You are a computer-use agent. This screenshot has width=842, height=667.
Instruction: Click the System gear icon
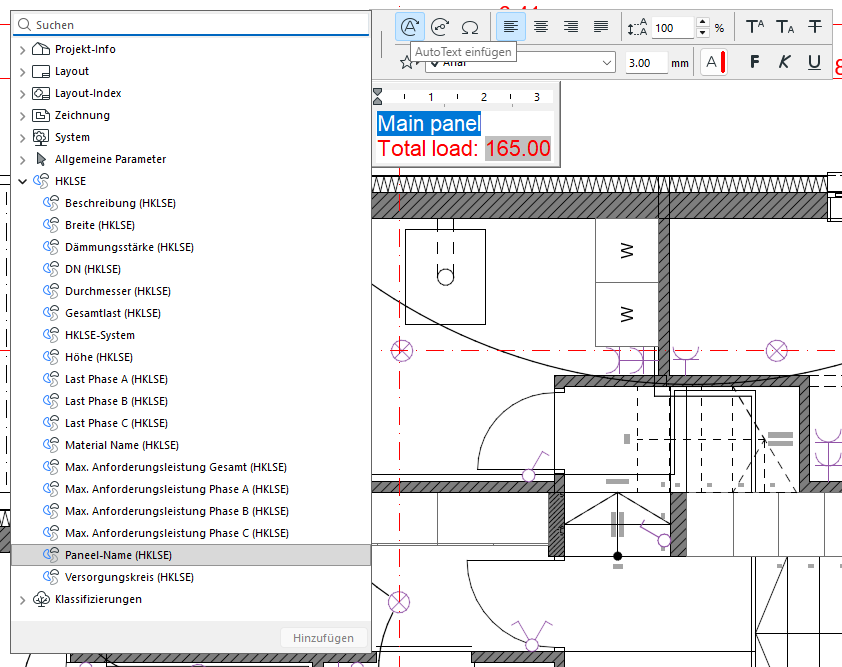click(x=41, y=137)
